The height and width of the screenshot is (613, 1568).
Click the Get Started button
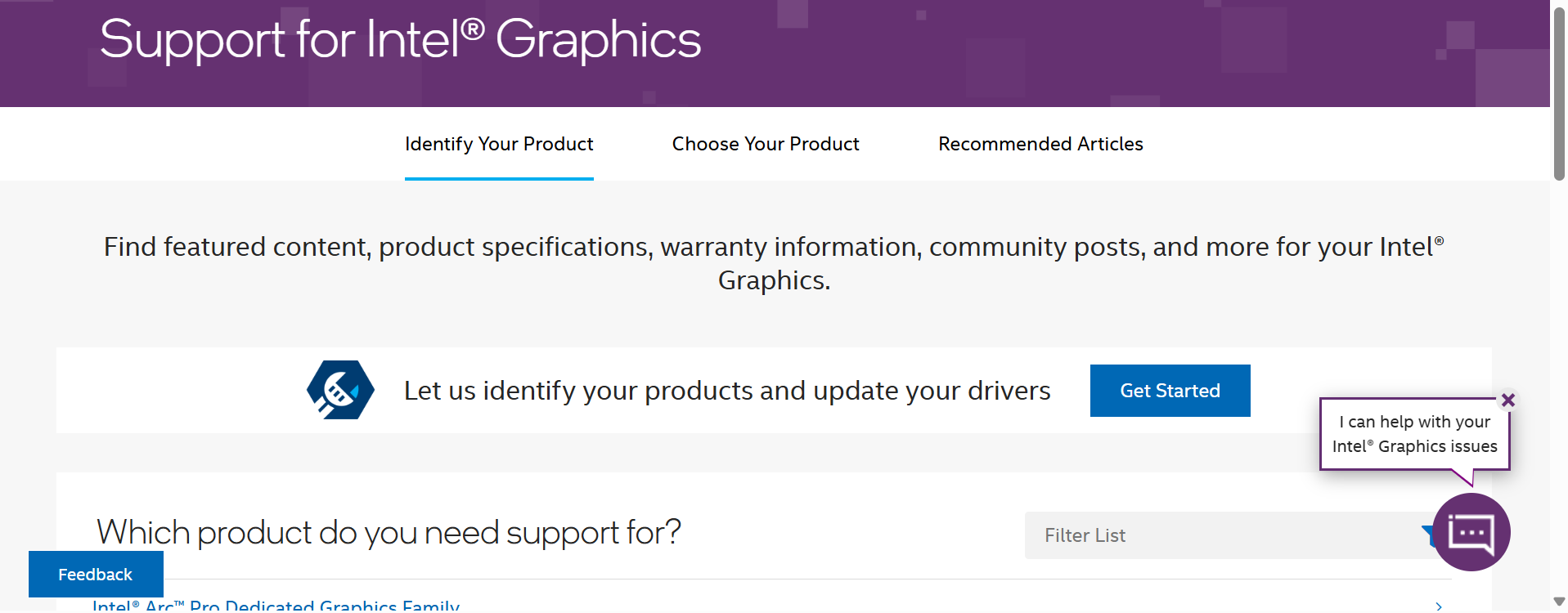click(1170, 391)
